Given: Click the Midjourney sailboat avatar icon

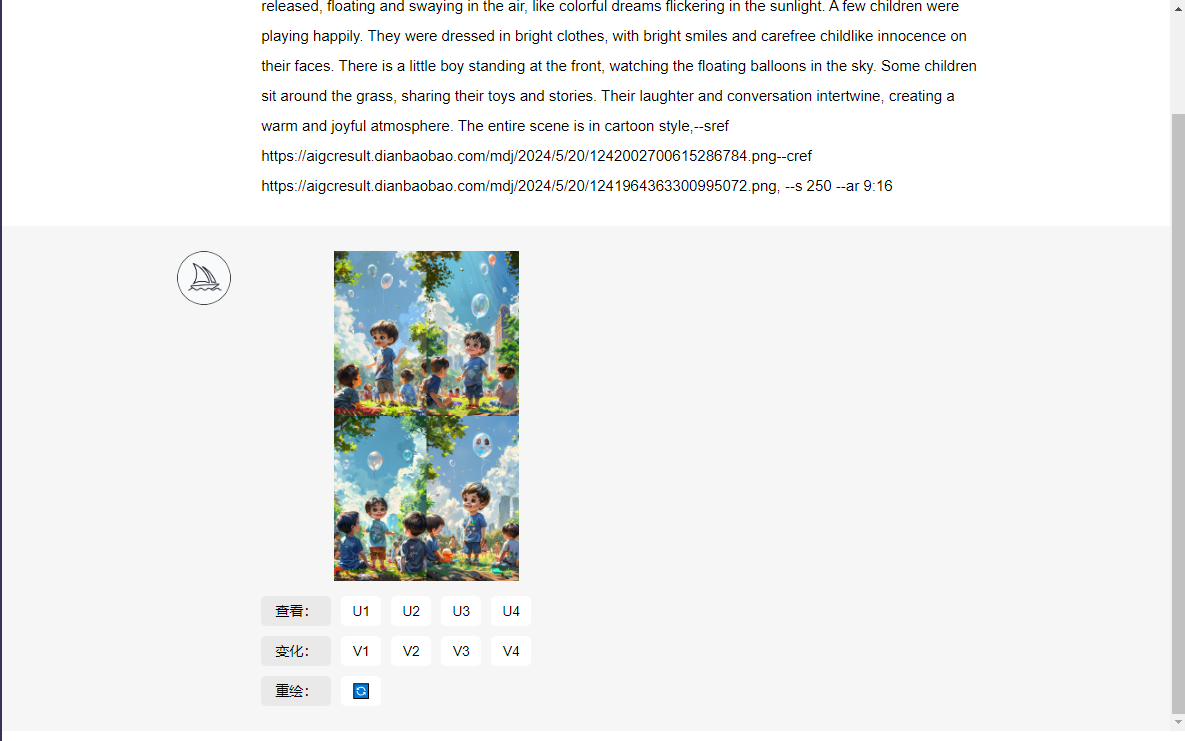Looking at the screenshot, I should pyautogui.click(x=204, y=278).
